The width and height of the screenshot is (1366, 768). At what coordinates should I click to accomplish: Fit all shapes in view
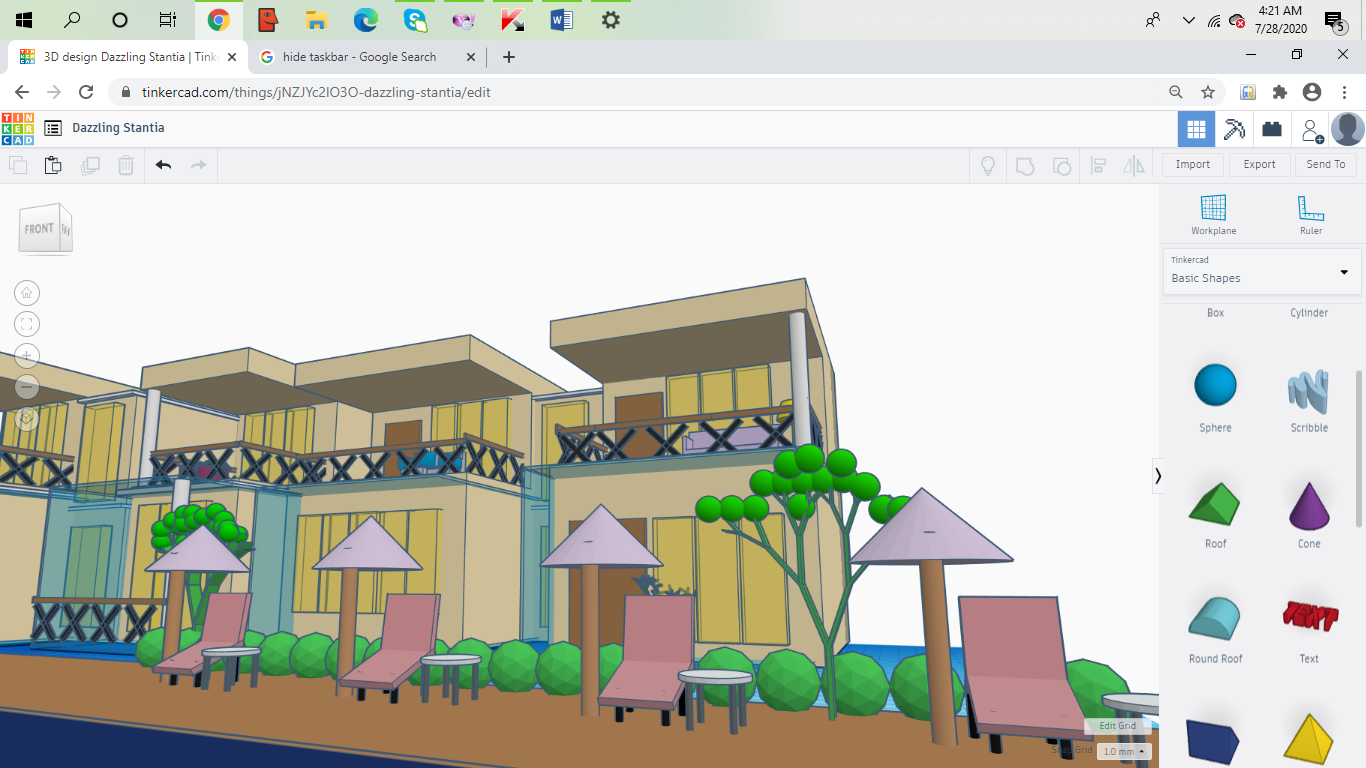(27, 324)
